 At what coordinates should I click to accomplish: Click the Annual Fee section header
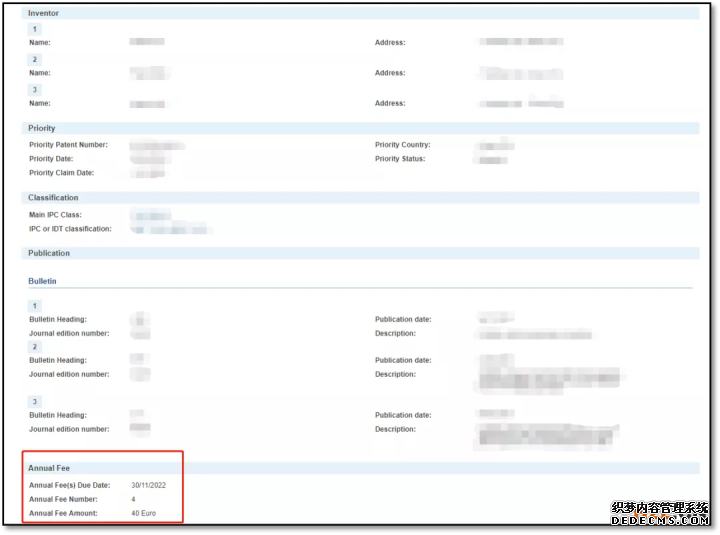tap(49, 468)
